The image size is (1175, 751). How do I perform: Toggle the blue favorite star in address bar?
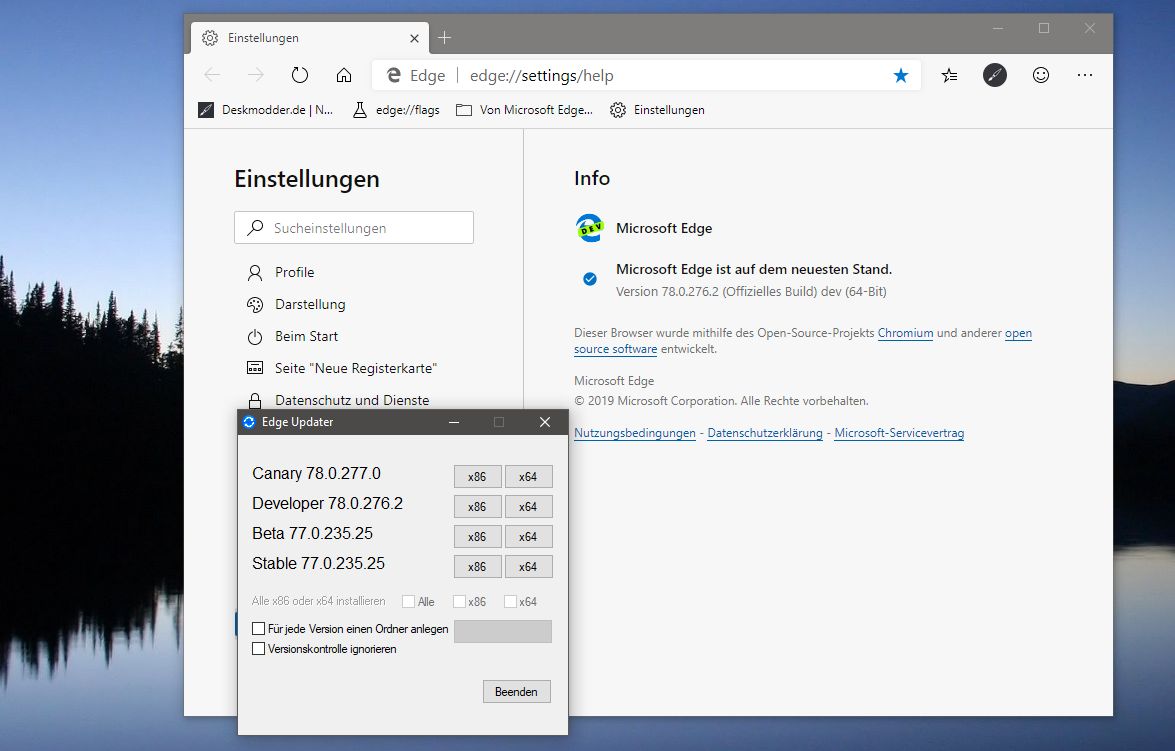[901, 75]
